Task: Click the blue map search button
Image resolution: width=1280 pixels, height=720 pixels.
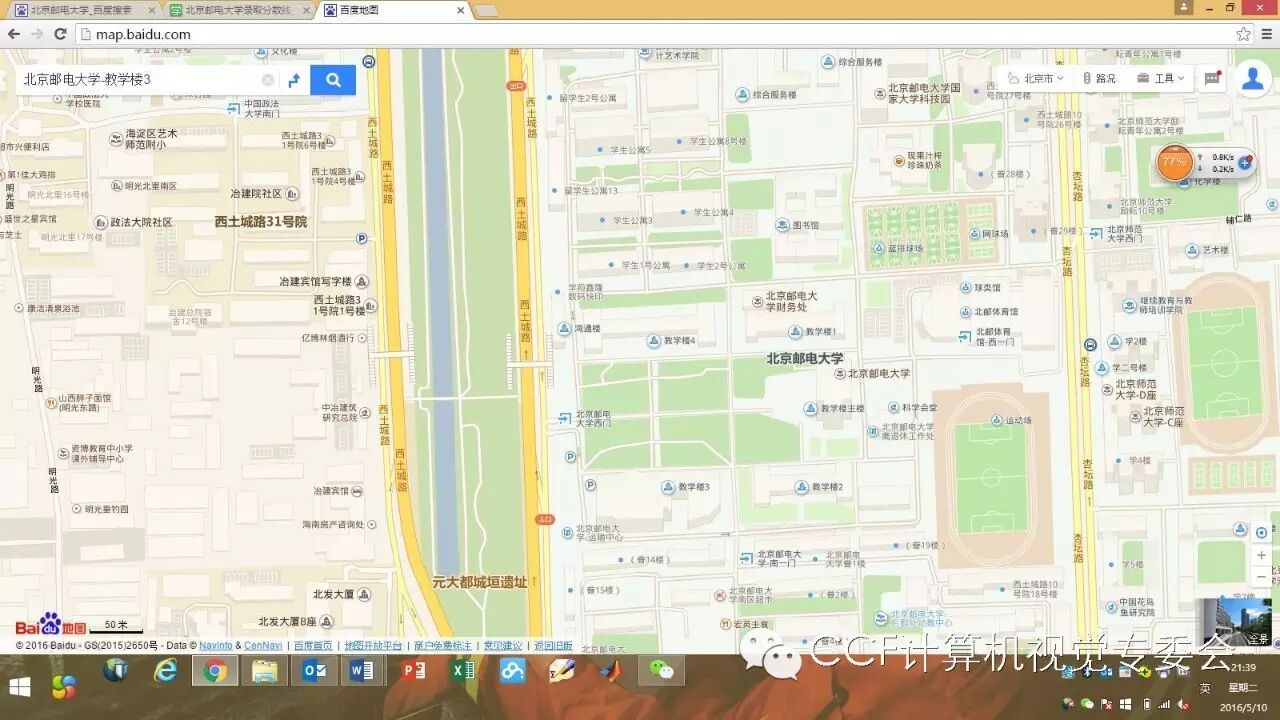Action: [333, 80]
